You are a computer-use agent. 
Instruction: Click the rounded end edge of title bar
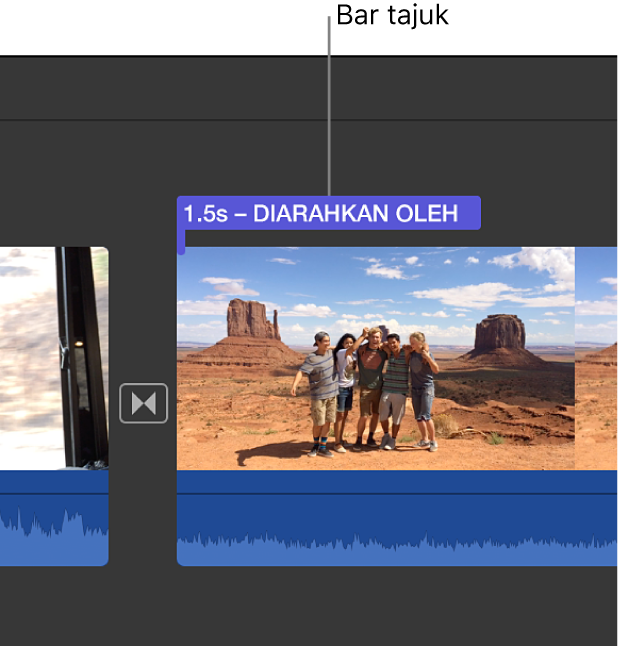pos(478,213)
